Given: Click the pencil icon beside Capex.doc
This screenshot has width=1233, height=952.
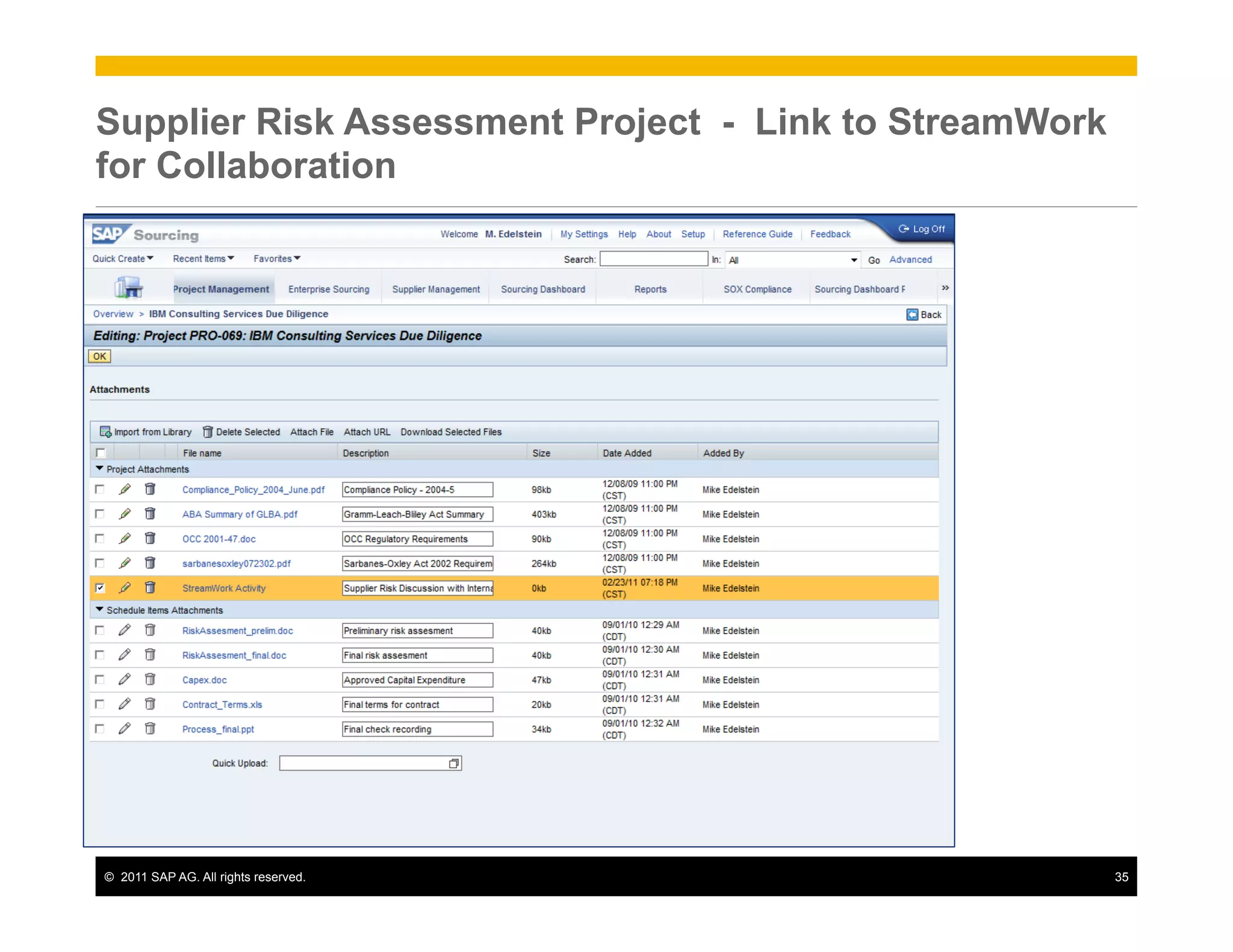Looking at the screenshot, I should [125, 679].
